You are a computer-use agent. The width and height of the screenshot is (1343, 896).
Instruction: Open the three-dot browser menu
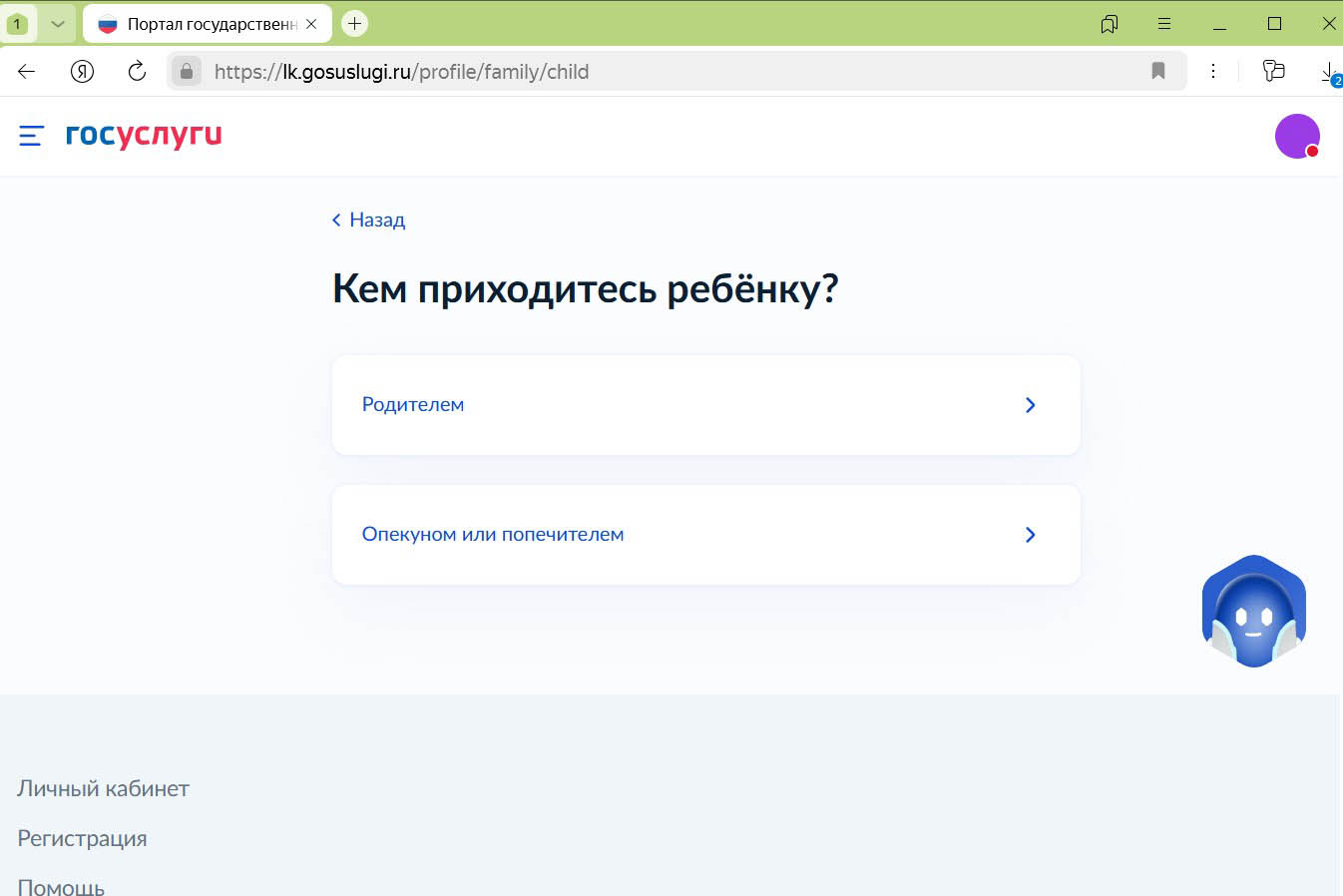click(1213, 71)
